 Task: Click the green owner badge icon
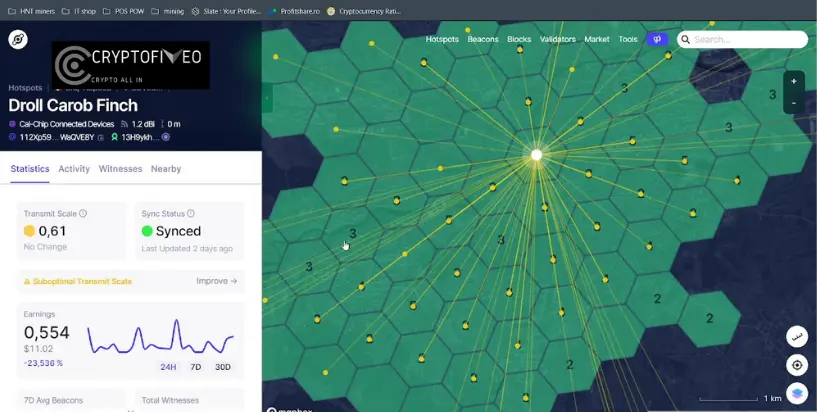tap(115, 138)
